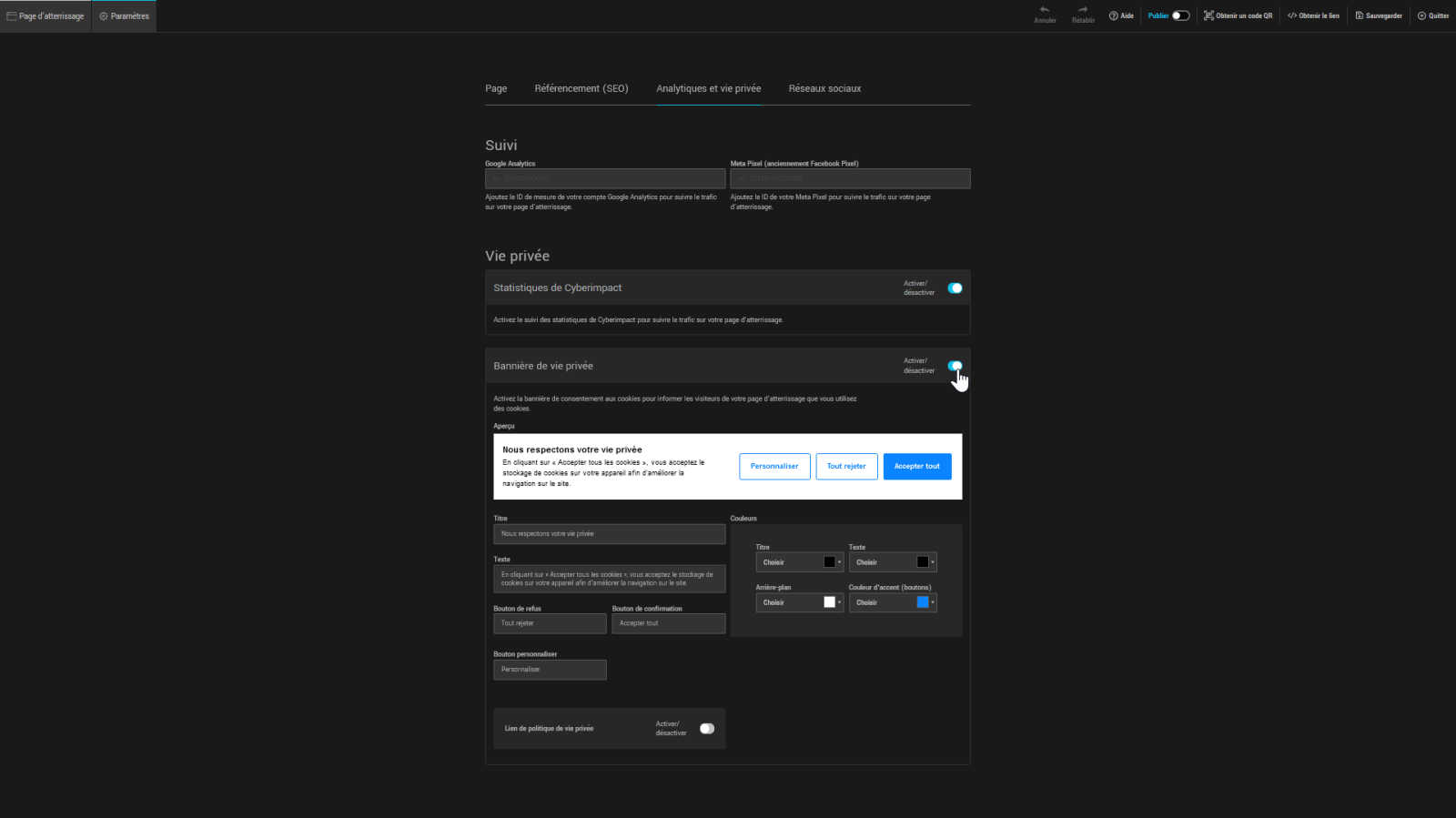Disable Statistiques de Cyberimpact toggle
Screen dimensions: 1456x818
point(955,288)
